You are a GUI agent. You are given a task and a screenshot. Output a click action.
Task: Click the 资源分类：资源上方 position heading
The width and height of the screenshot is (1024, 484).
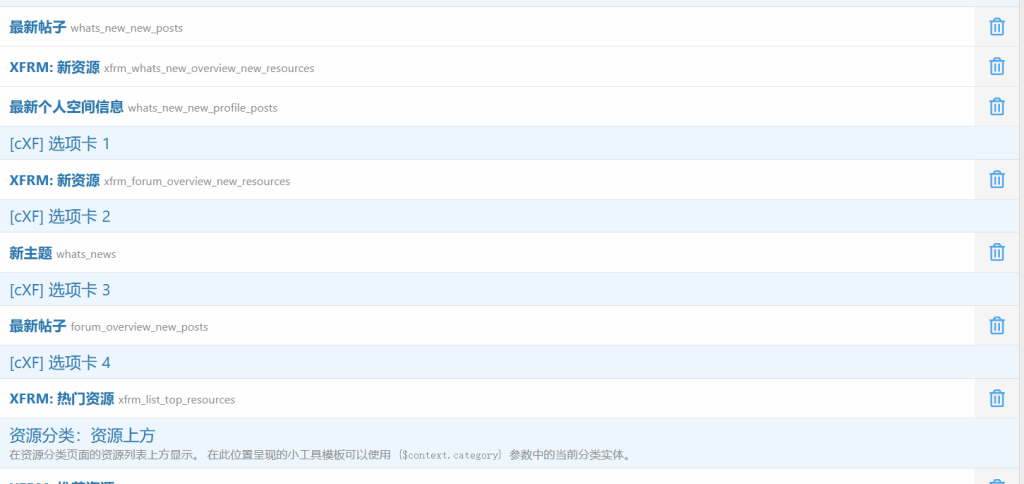tap(82, 435)
